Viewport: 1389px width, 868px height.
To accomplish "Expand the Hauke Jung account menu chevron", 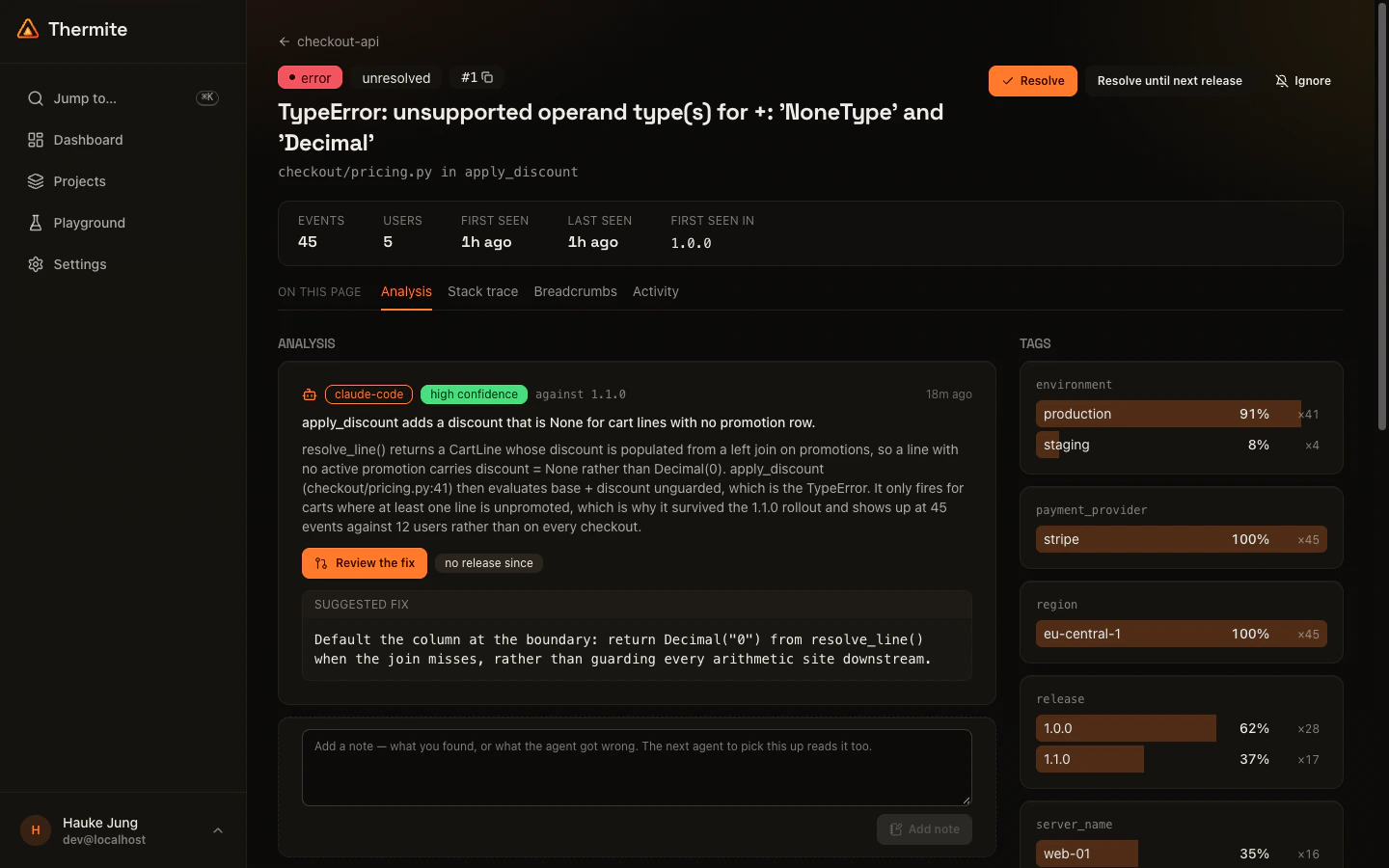I will 218,830.
